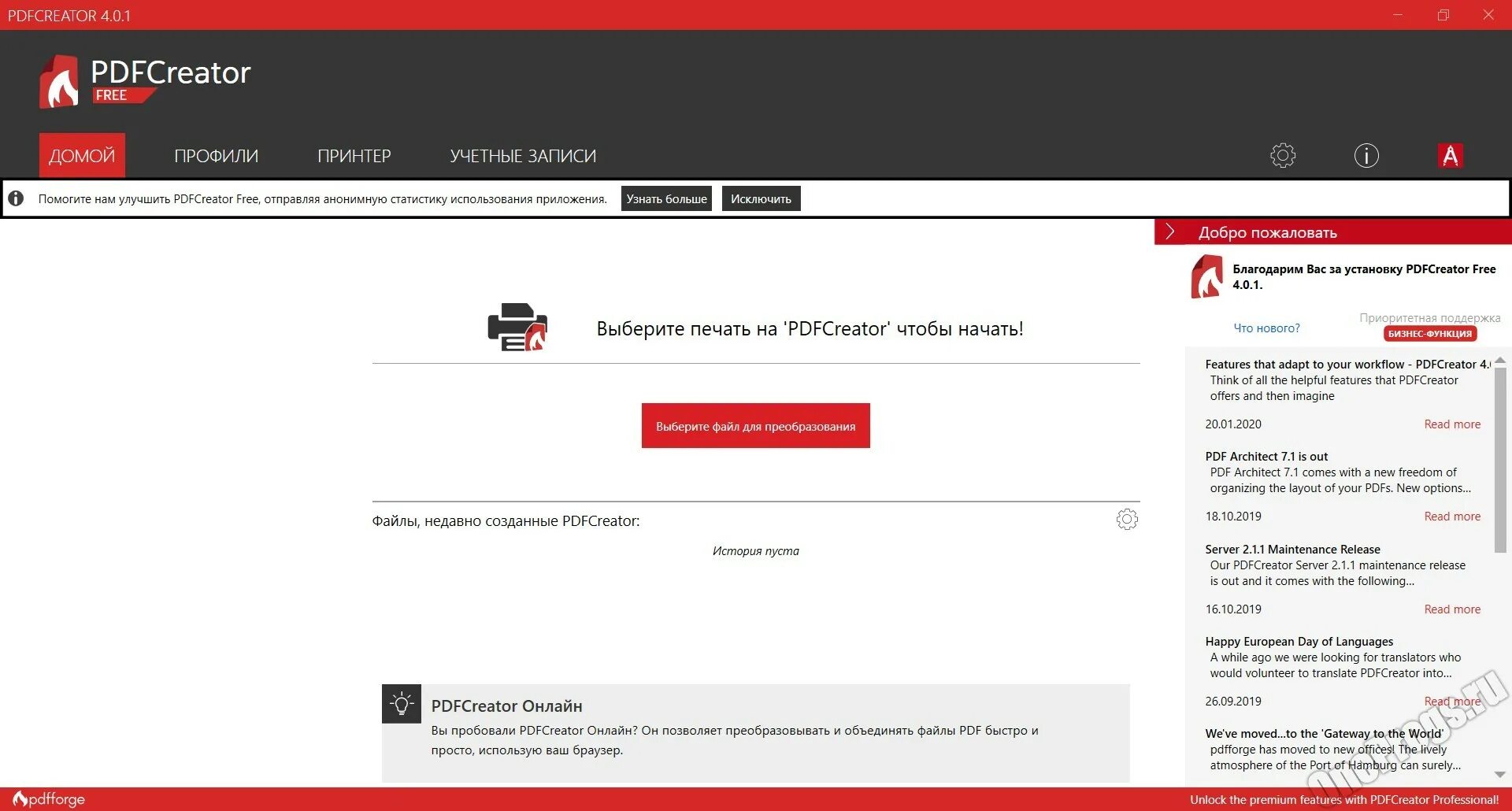Open the Что нового? link
This screenshot has height=811, width=1512.
pos(1266,328)
